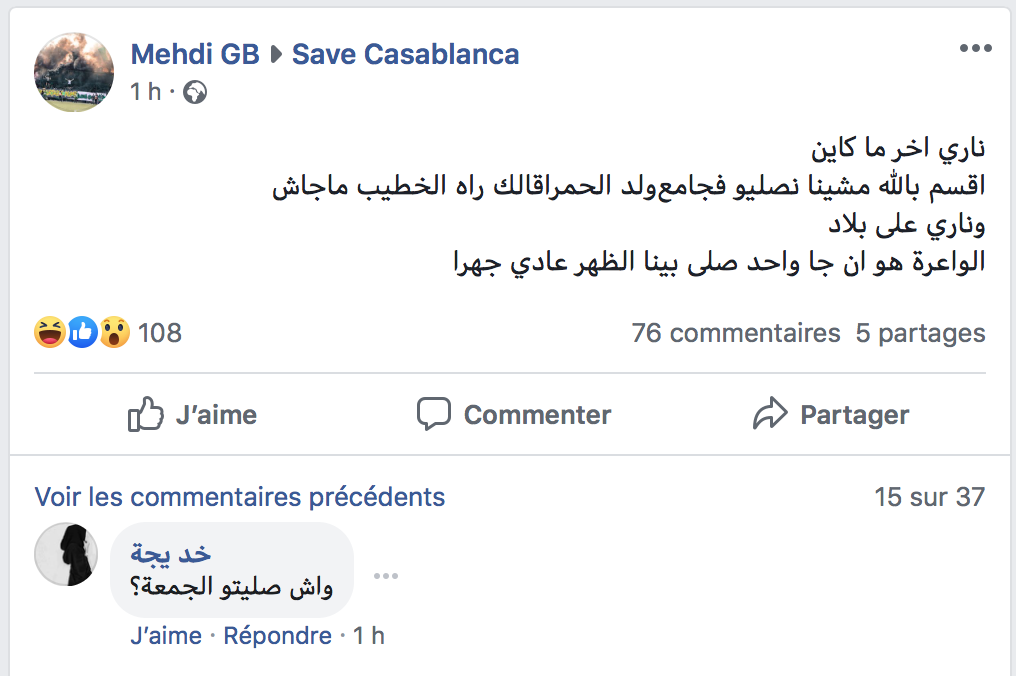Viewport: 1016px width, 676px height.
Task: Open the post options three-dot menu
Action: click(975, 49)
